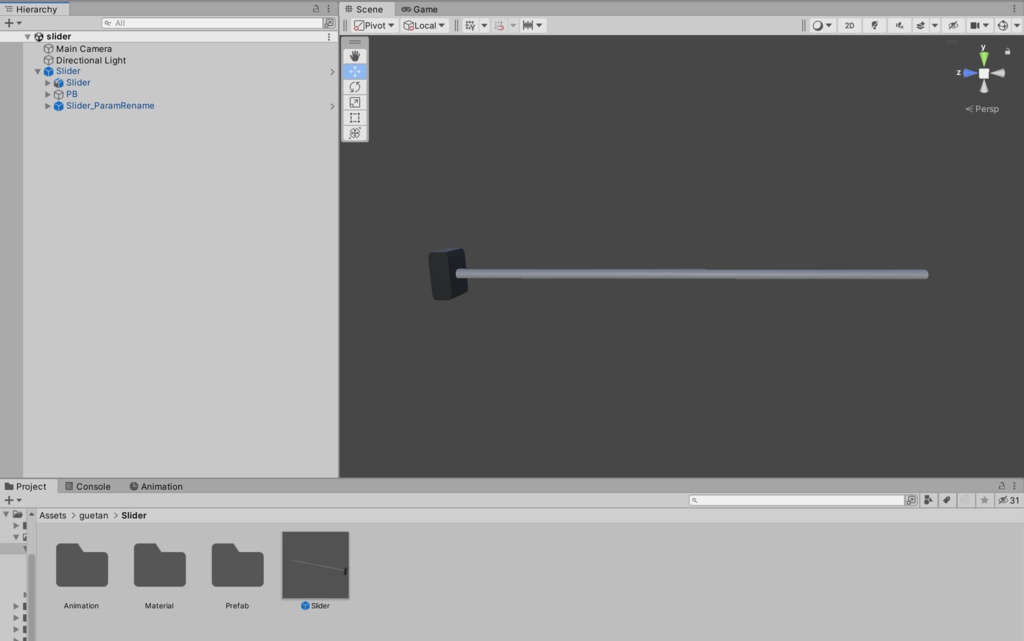
Task: Select the Transform (combined) tool
Action: 355,133
